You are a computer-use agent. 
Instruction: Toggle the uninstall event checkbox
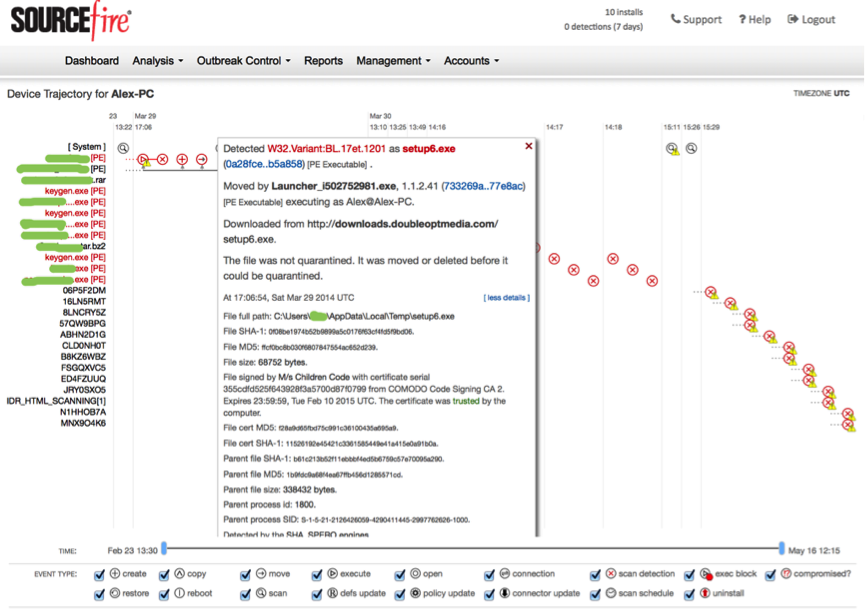(x=690, y=595)
